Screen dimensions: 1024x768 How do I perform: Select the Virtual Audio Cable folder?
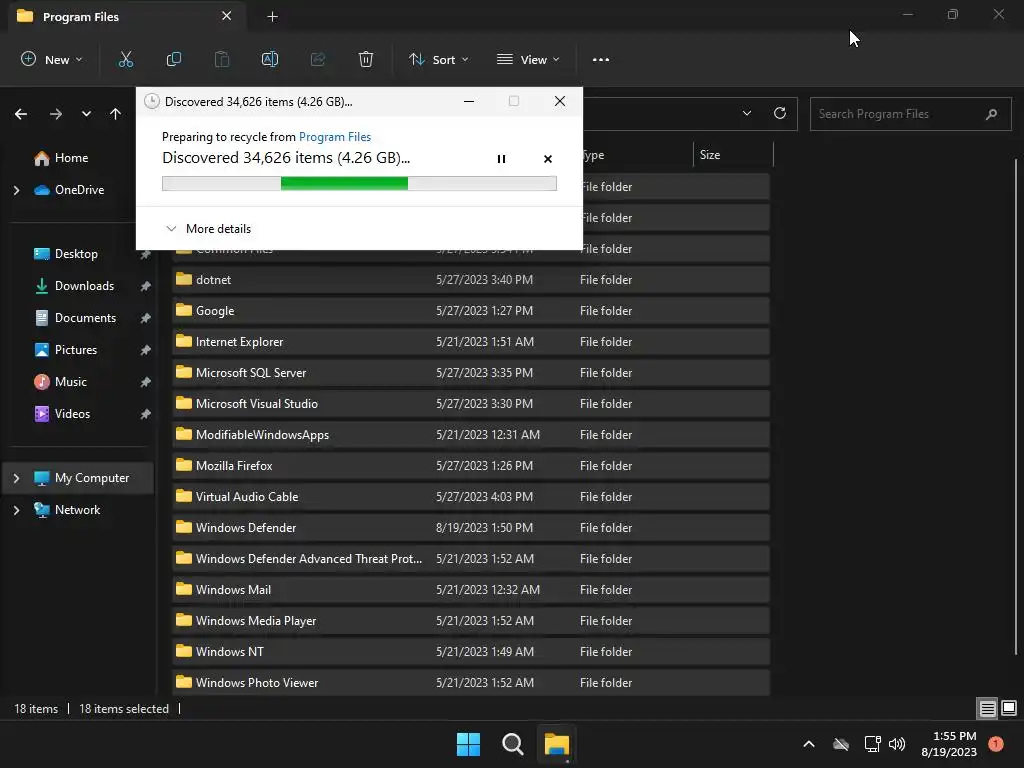(470, 497)
